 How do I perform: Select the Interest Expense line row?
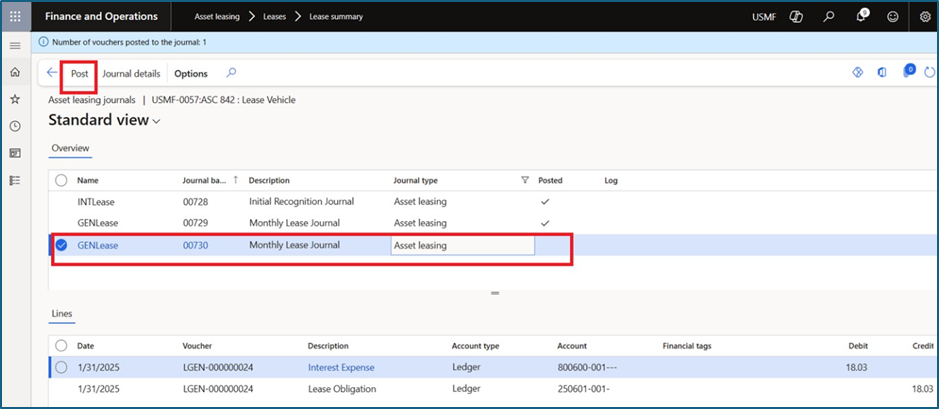click(x=62, y=367)
